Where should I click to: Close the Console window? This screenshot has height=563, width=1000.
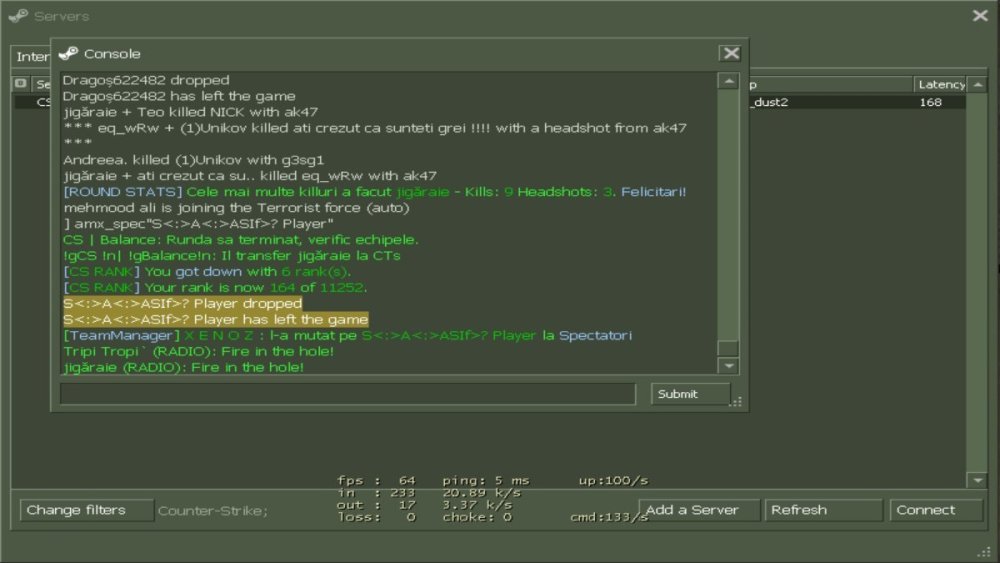point(731,54)
